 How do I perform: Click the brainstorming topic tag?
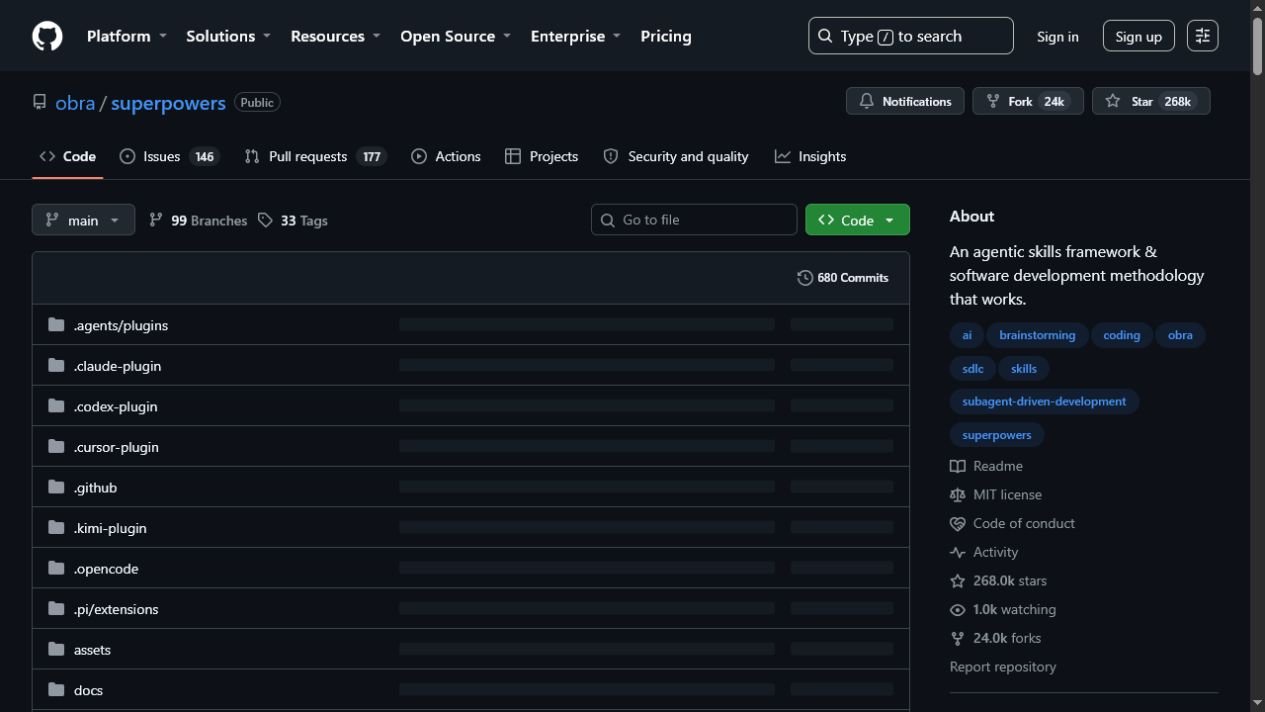pos(1037,335)
